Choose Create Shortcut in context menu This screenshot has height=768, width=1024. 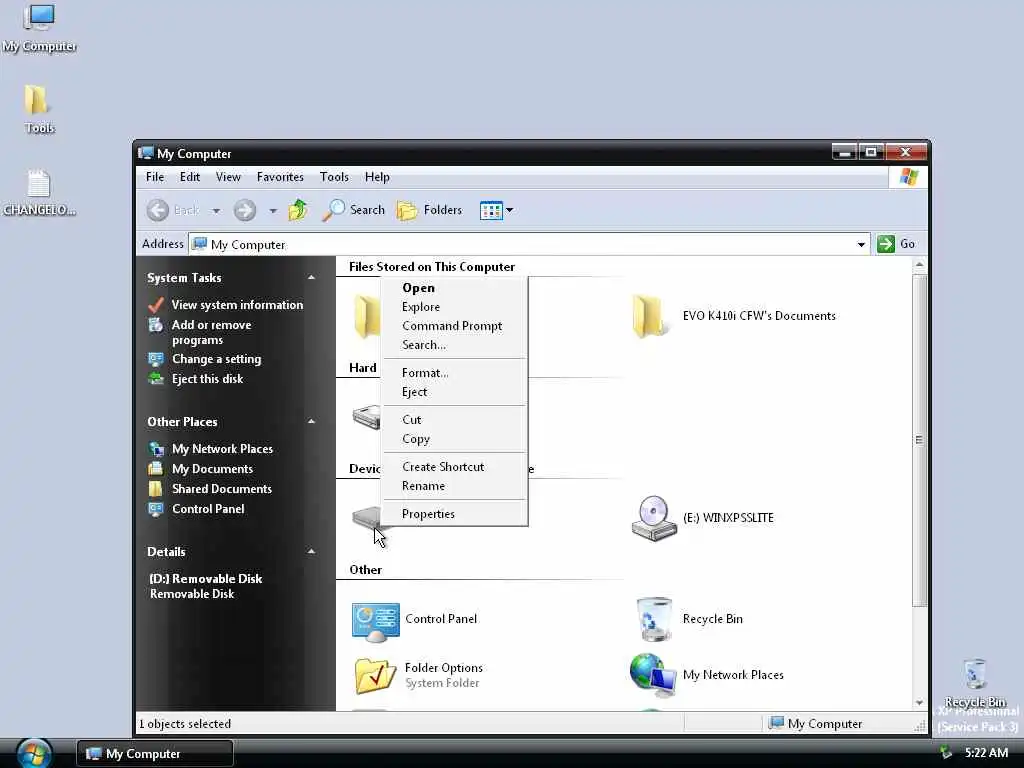point(455,467)
